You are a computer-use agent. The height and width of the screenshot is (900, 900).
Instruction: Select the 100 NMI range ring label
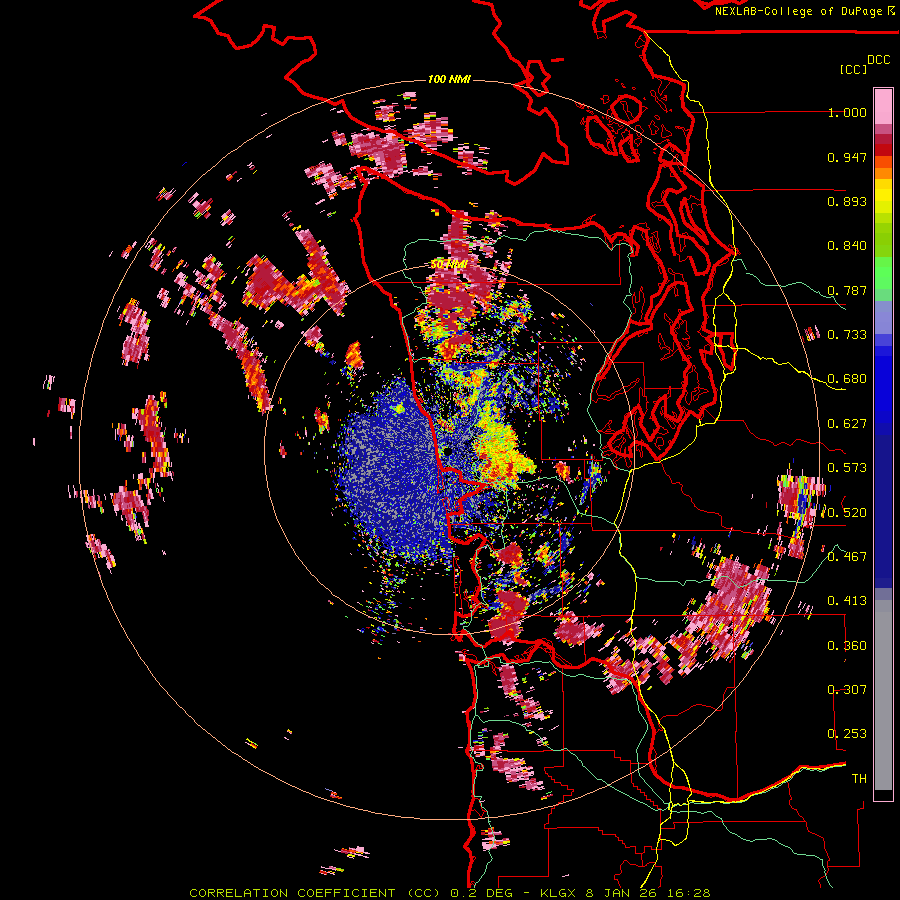(449, 79)
